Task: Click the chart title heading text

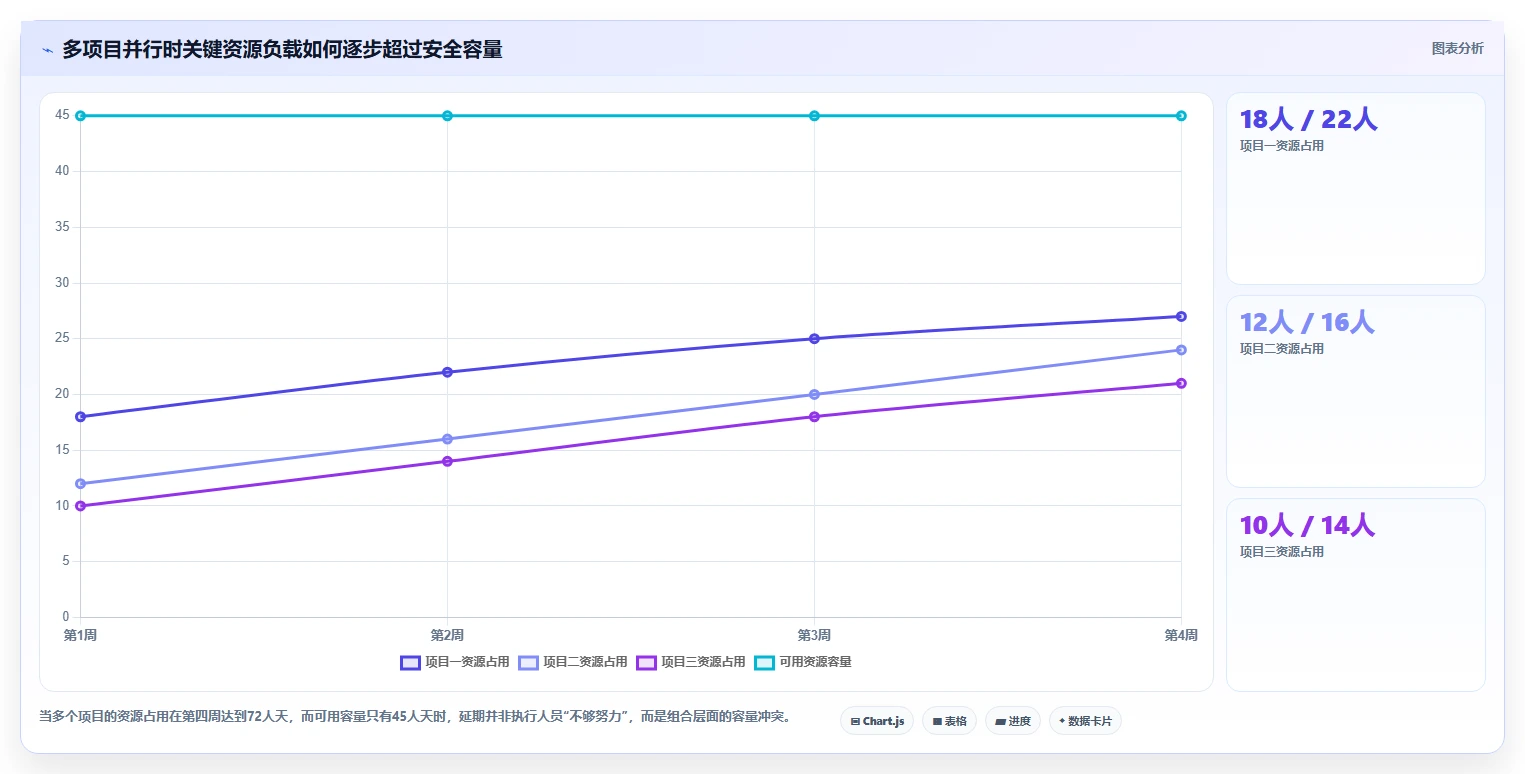Action: click(x=282, y=49)
